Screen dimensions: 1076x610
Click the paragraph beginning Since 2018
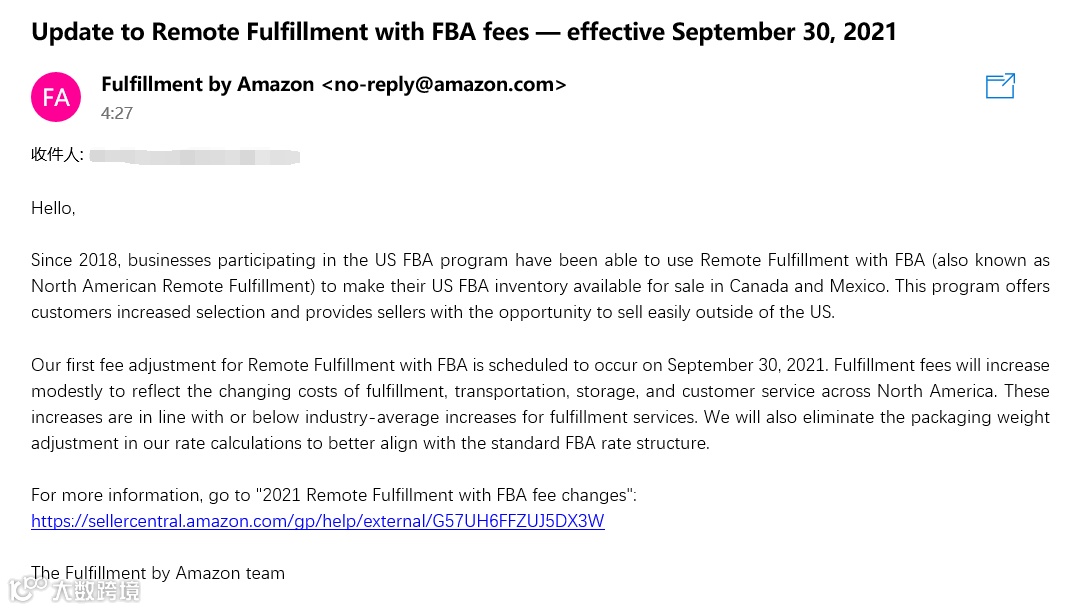pos(540,286)
